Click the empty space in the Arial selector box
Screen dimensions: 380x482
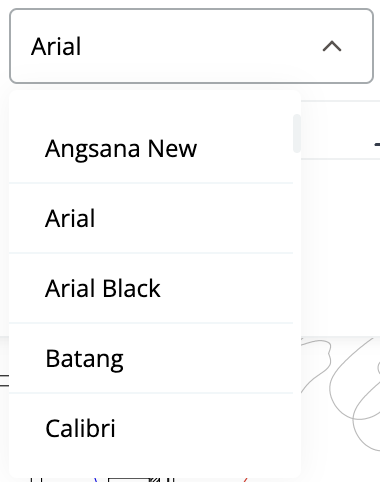[200, 46]
